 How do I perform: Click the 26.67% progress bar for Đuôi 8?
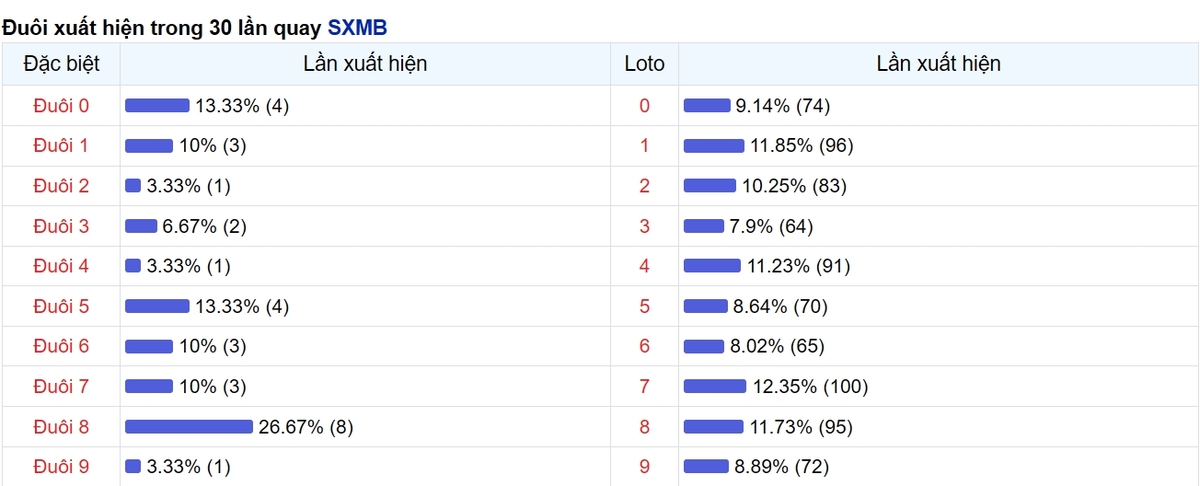(189, 427)
